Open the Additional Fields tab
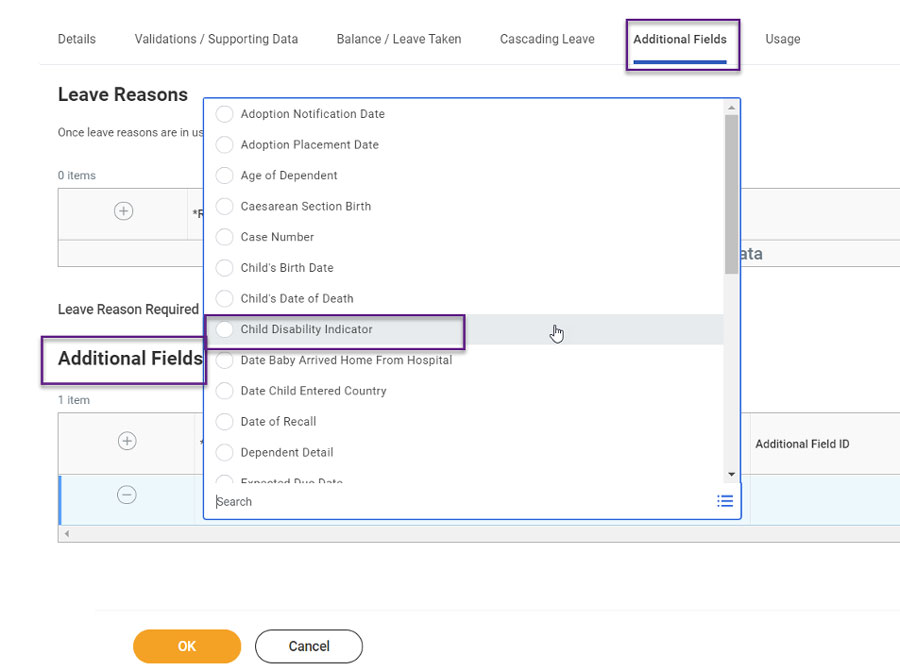This screenshot has width=900, height=671. pyautogui.click(x=680, y=39)
